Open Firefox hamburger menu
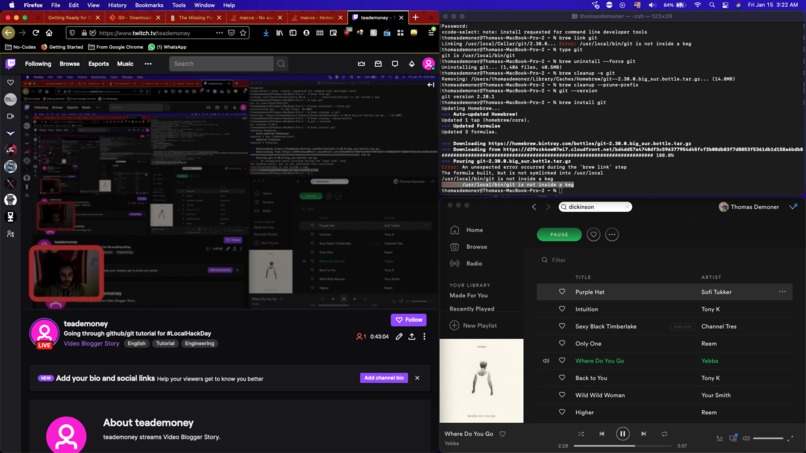 pyautogui.click(x=431, y=33)
